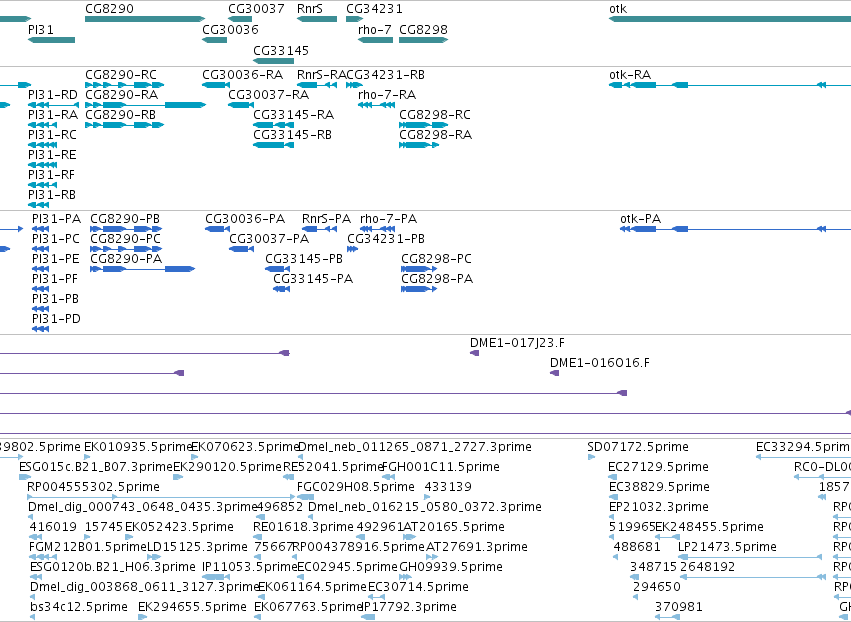This screenshot has width=851, height=622.
Task: Select EST EK294655.5prime
Action: pos(143,617)
